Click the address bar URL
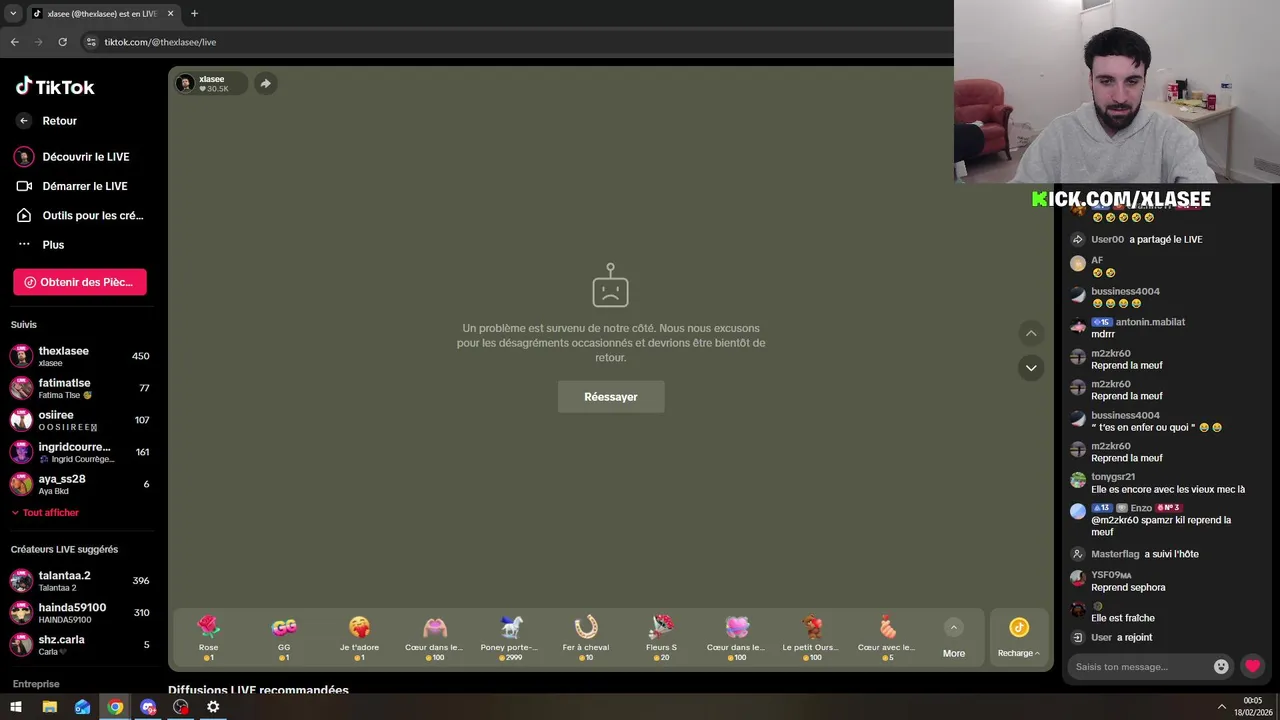The image size is (1280, 720). point(160,42)
